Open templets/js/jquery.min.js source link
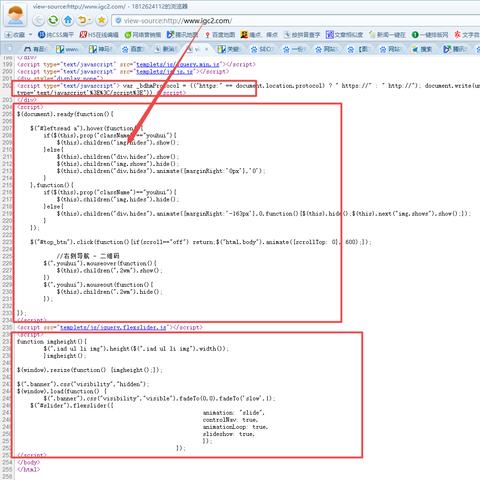The width and height of the screenshot is (480, 480). pos(178,64)
